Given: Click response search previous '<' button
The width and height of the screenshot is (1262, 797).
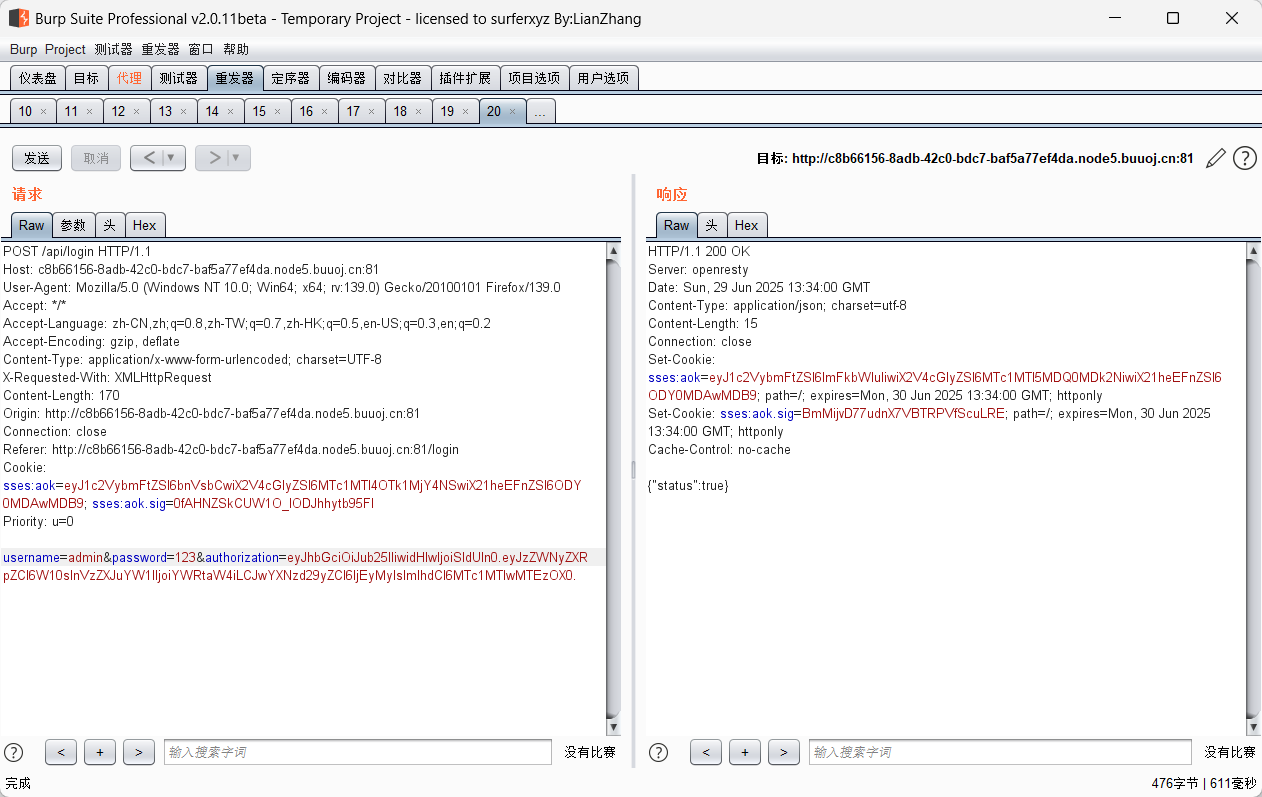Looking at the screenshot, I should click(x=706, y=752).
